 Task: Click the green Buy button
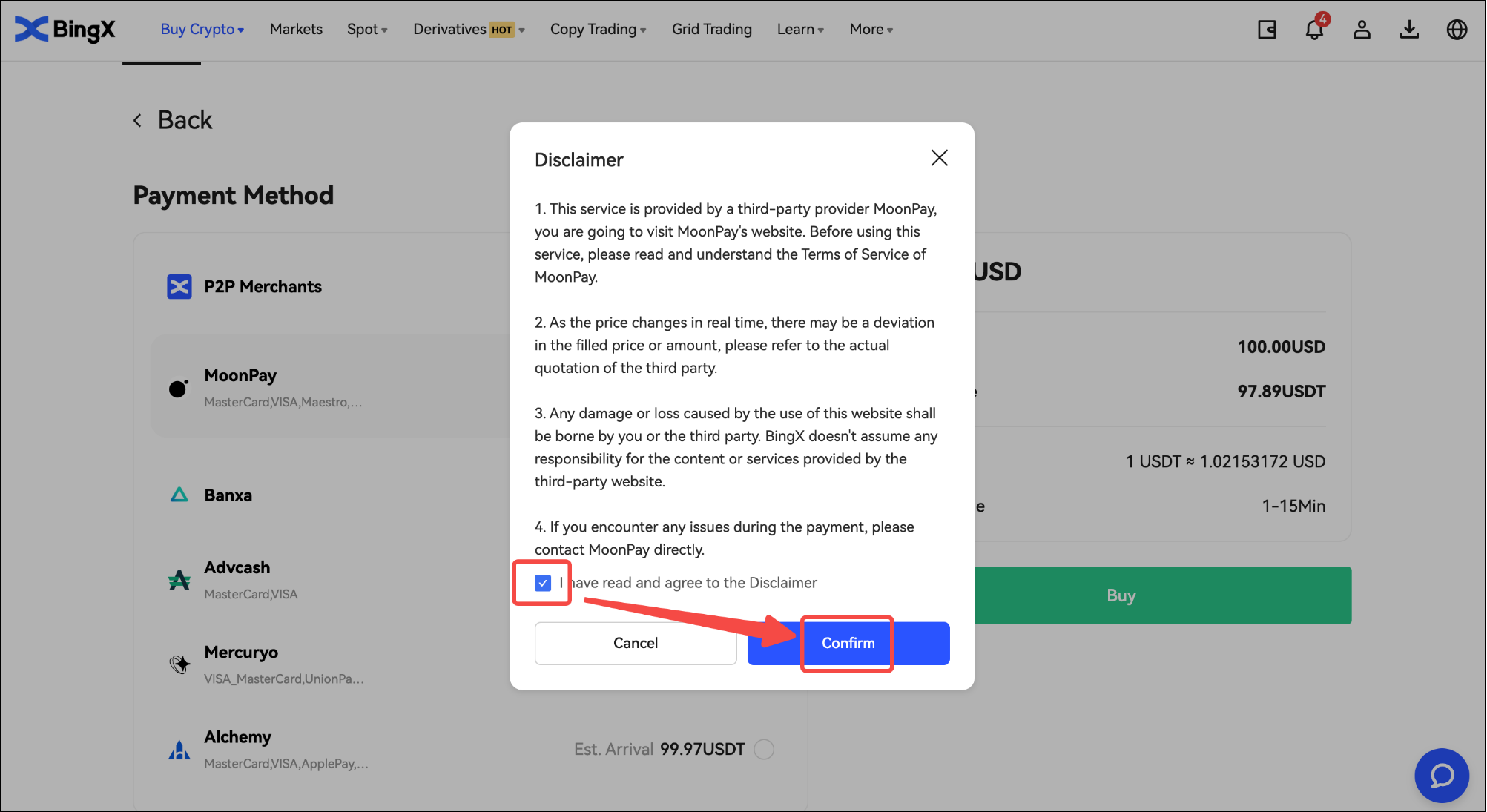[x=1161, y=595]
